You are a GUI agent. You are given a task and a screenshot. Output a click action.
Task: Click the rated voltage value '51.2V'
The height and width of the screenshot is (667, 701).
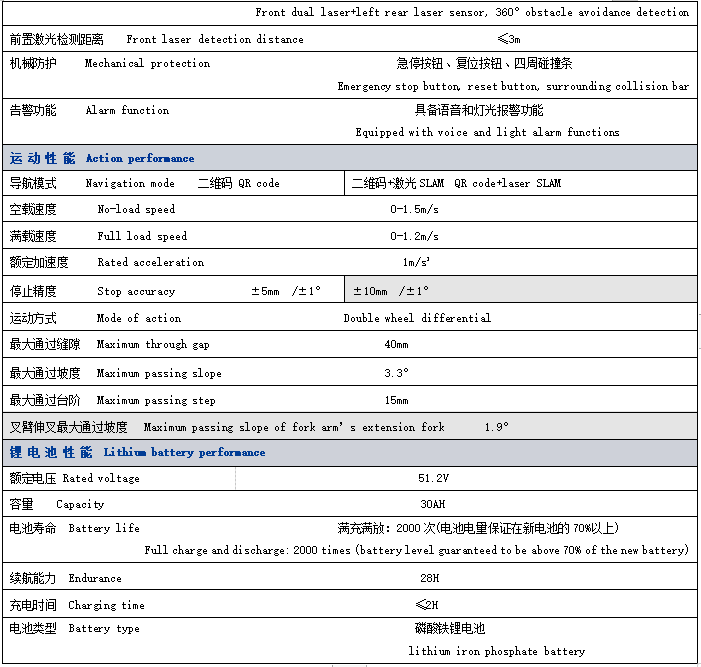(434, 478)
